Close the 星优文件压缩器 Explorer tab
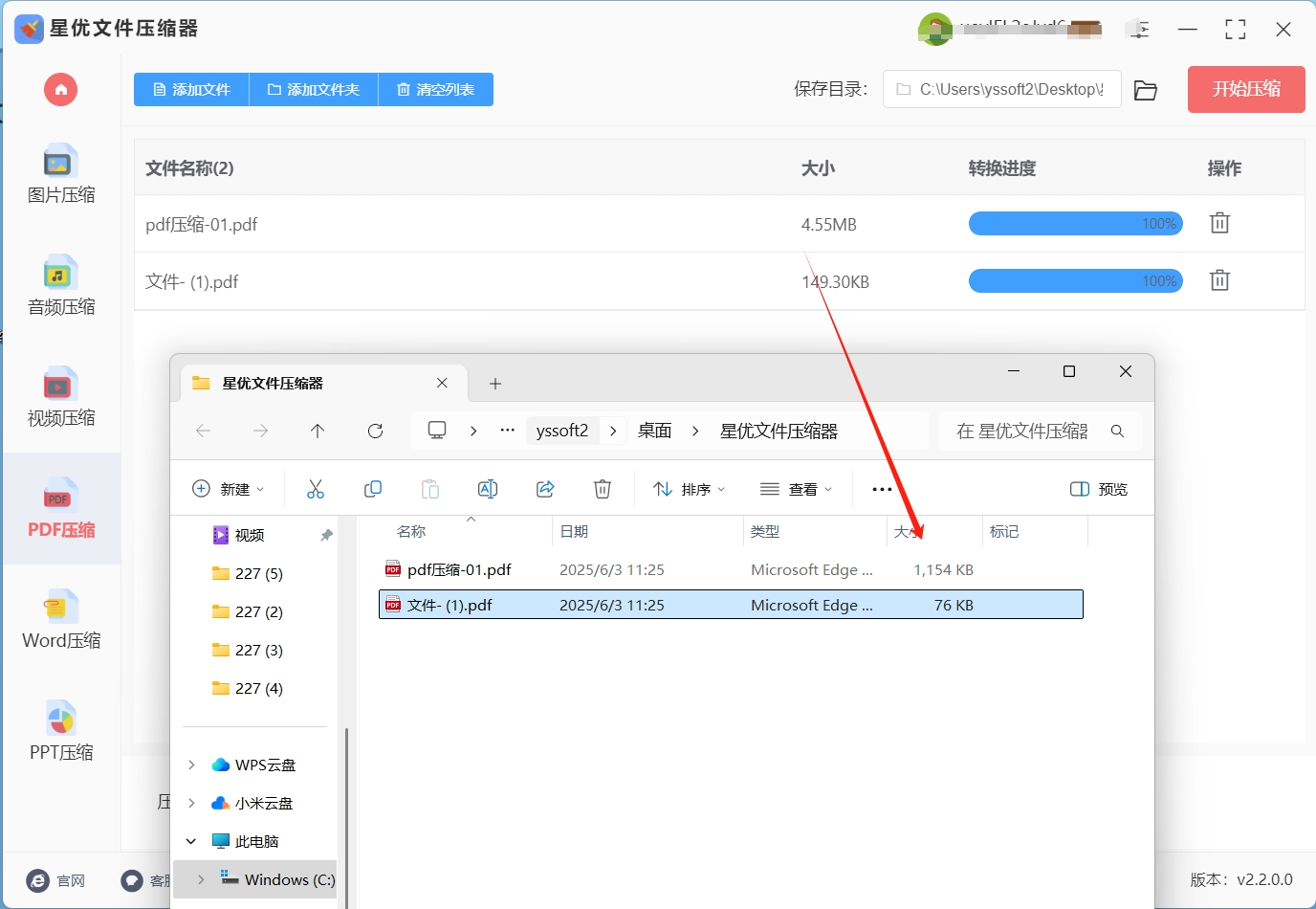The height and width of the screenshot is (909, 1316). (x=442, y=383)
